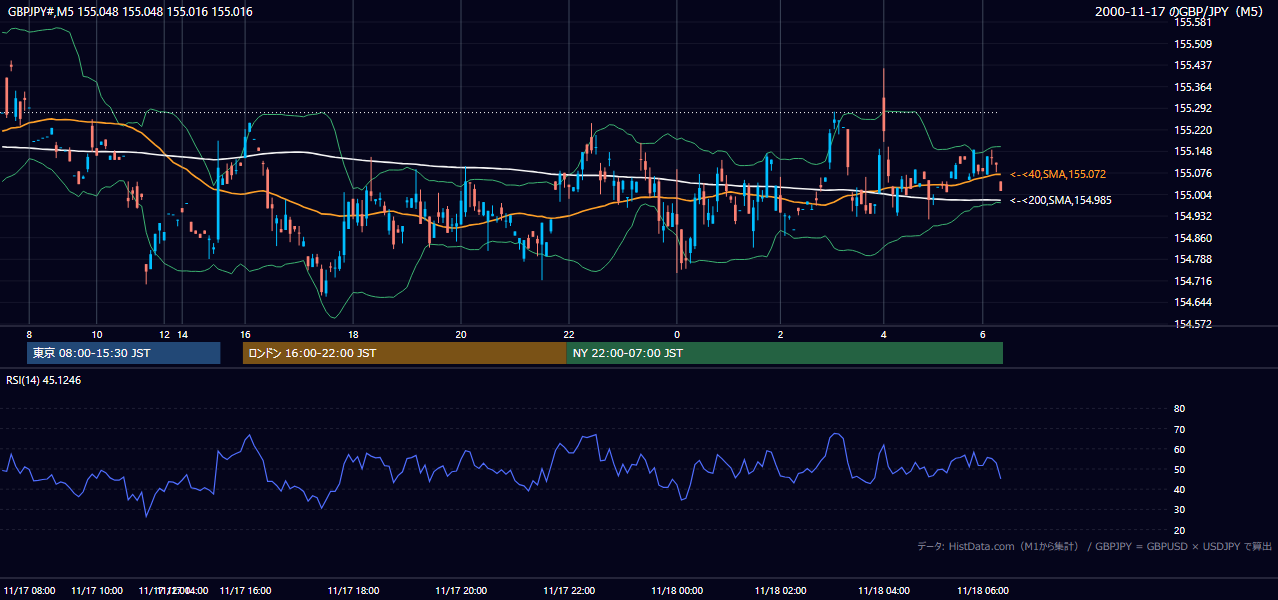This screenshot has width=1278, height=600.
Task: Select the 155.076 price axis label
Action: pyautogui.click(x=1193, y=173)
